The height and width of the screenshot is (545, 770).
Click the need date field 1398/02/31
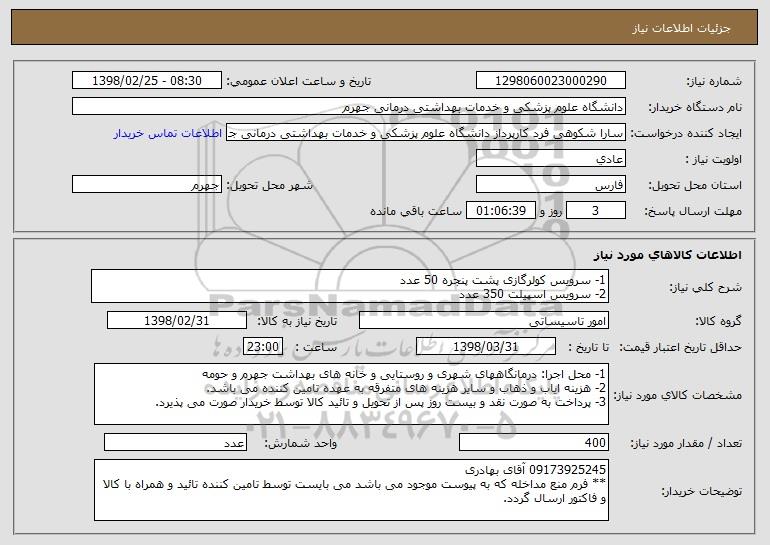[177, 321]
